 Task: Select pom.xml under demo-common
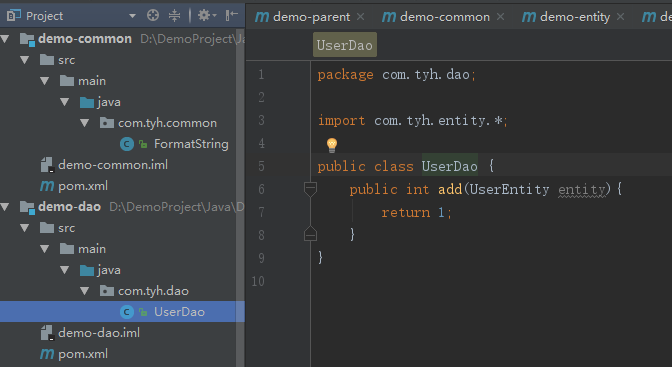83,186
